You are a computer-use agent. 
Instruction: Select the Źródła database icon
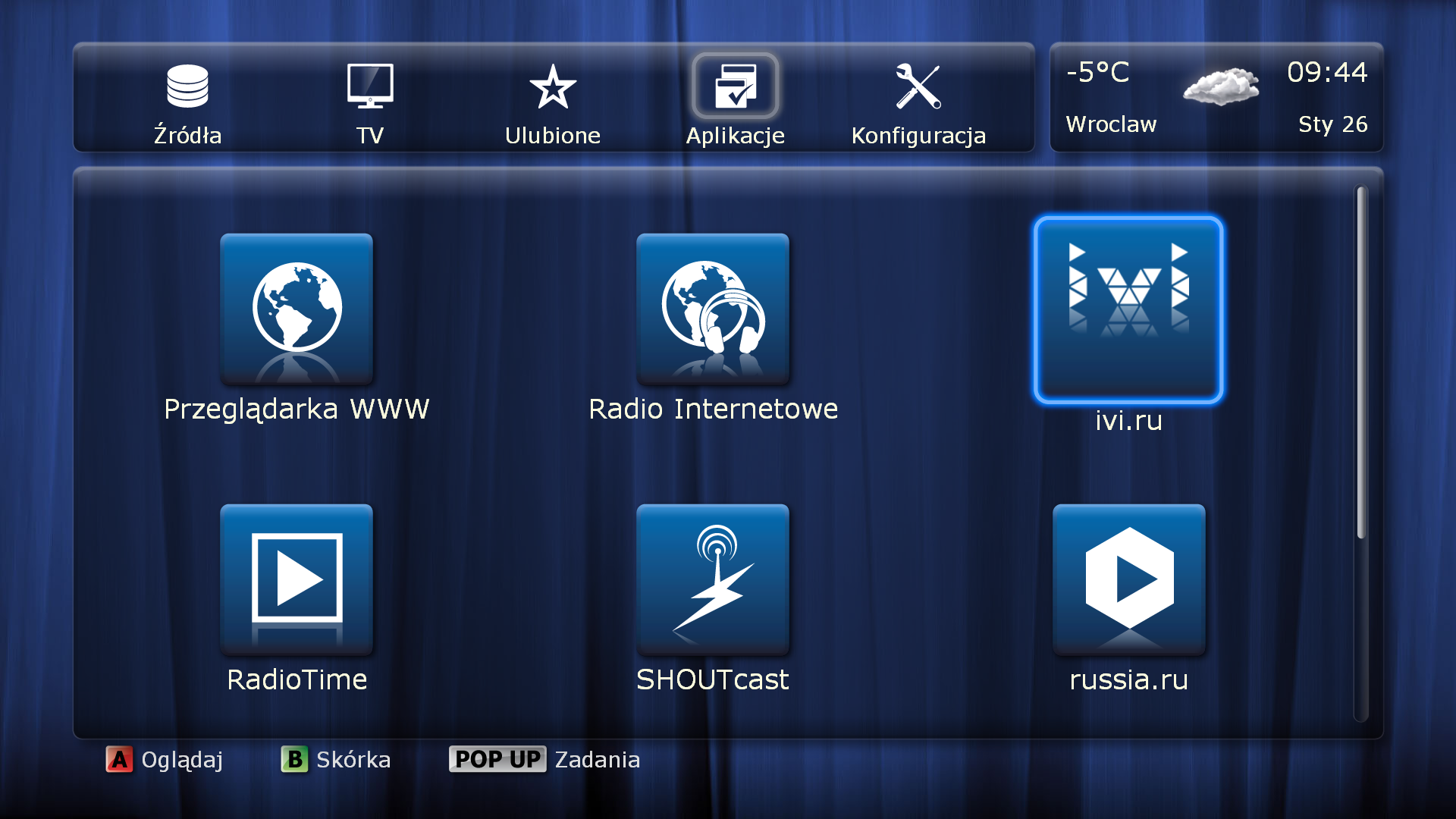(x=187, y=86)
